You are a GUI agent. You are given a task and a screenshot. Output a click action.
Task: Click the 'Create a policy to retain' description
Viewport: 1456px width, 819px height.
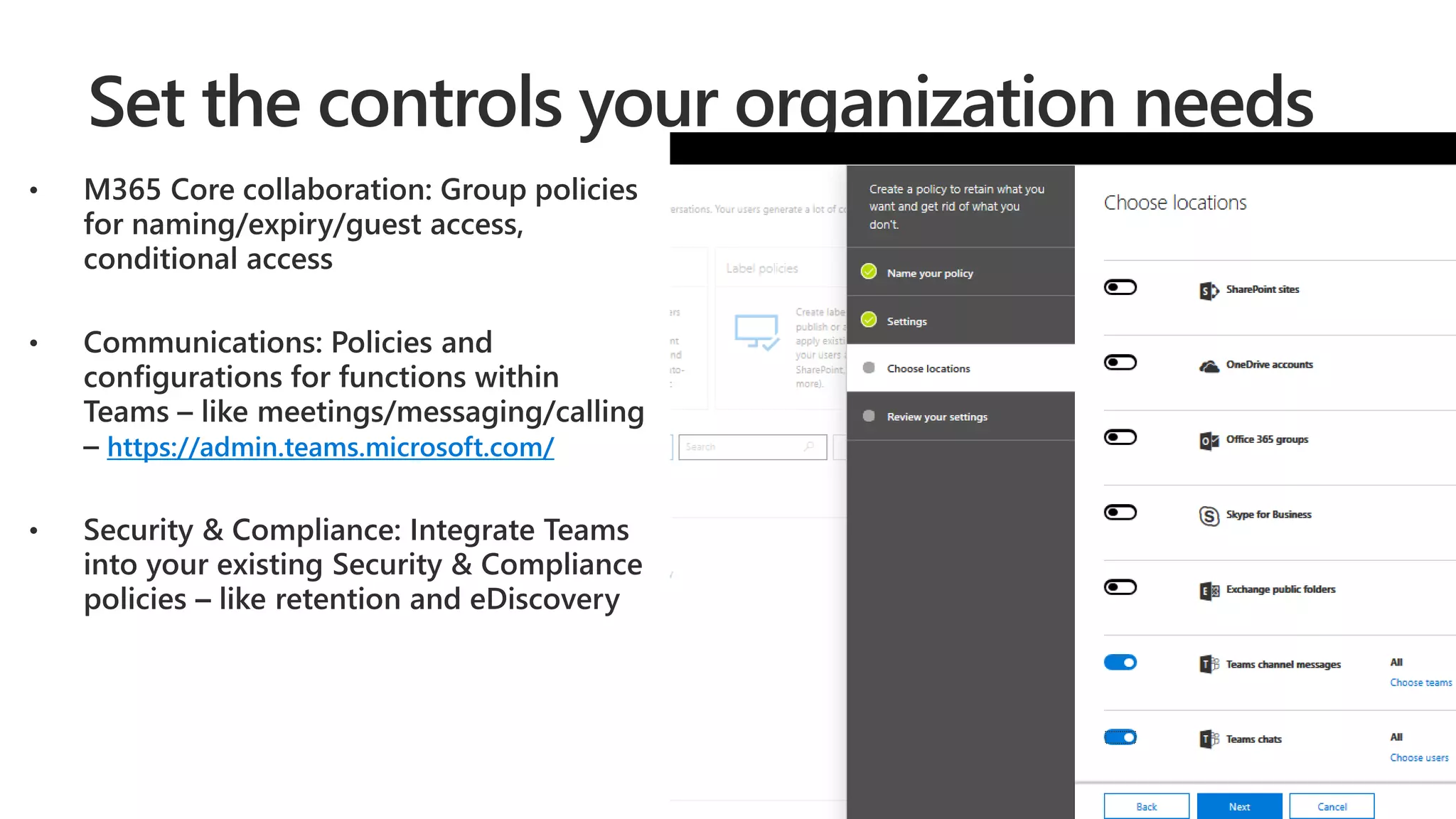956,207
